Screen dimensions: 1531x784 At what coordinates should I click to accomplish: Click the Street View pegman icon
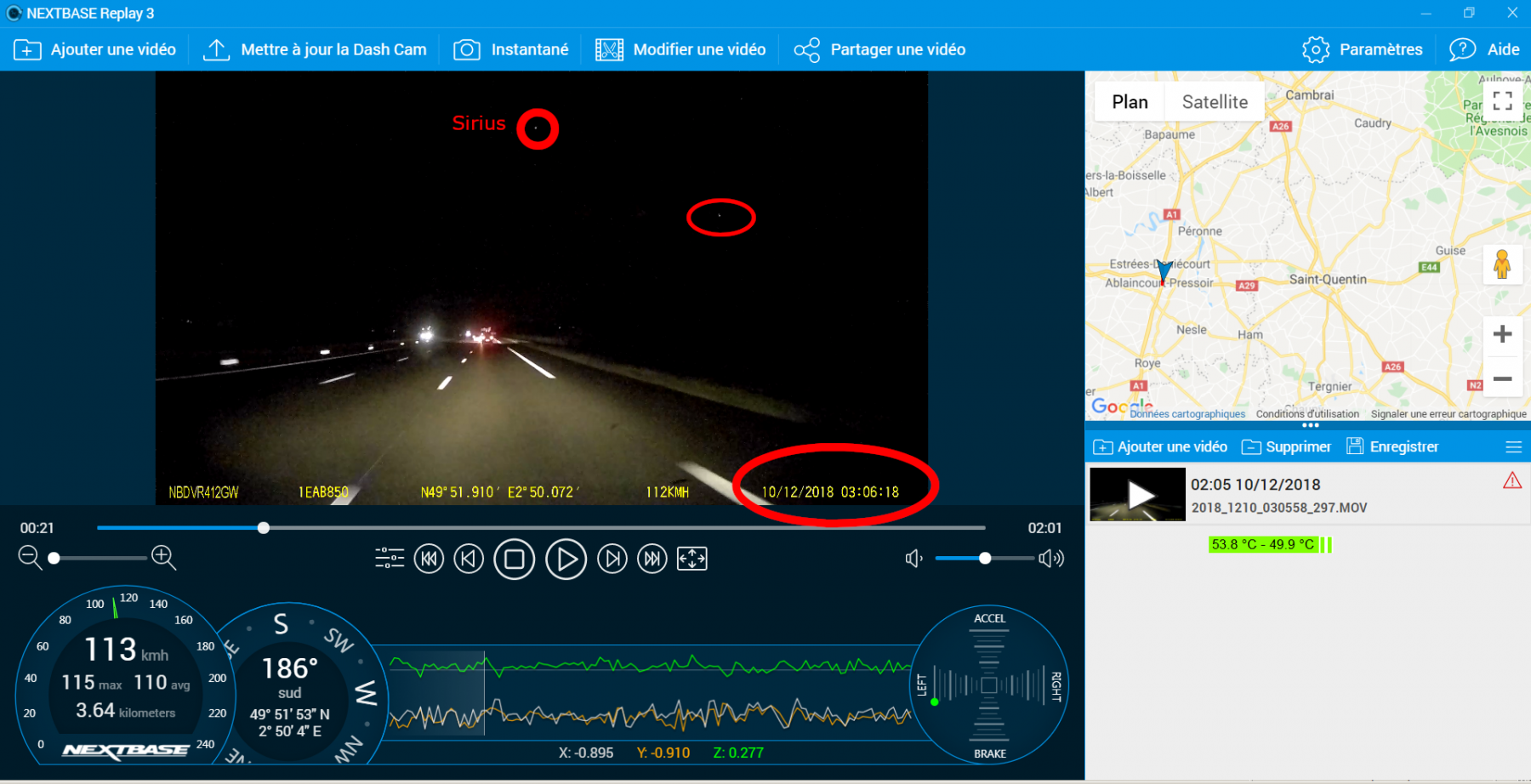click(1502, 264)
